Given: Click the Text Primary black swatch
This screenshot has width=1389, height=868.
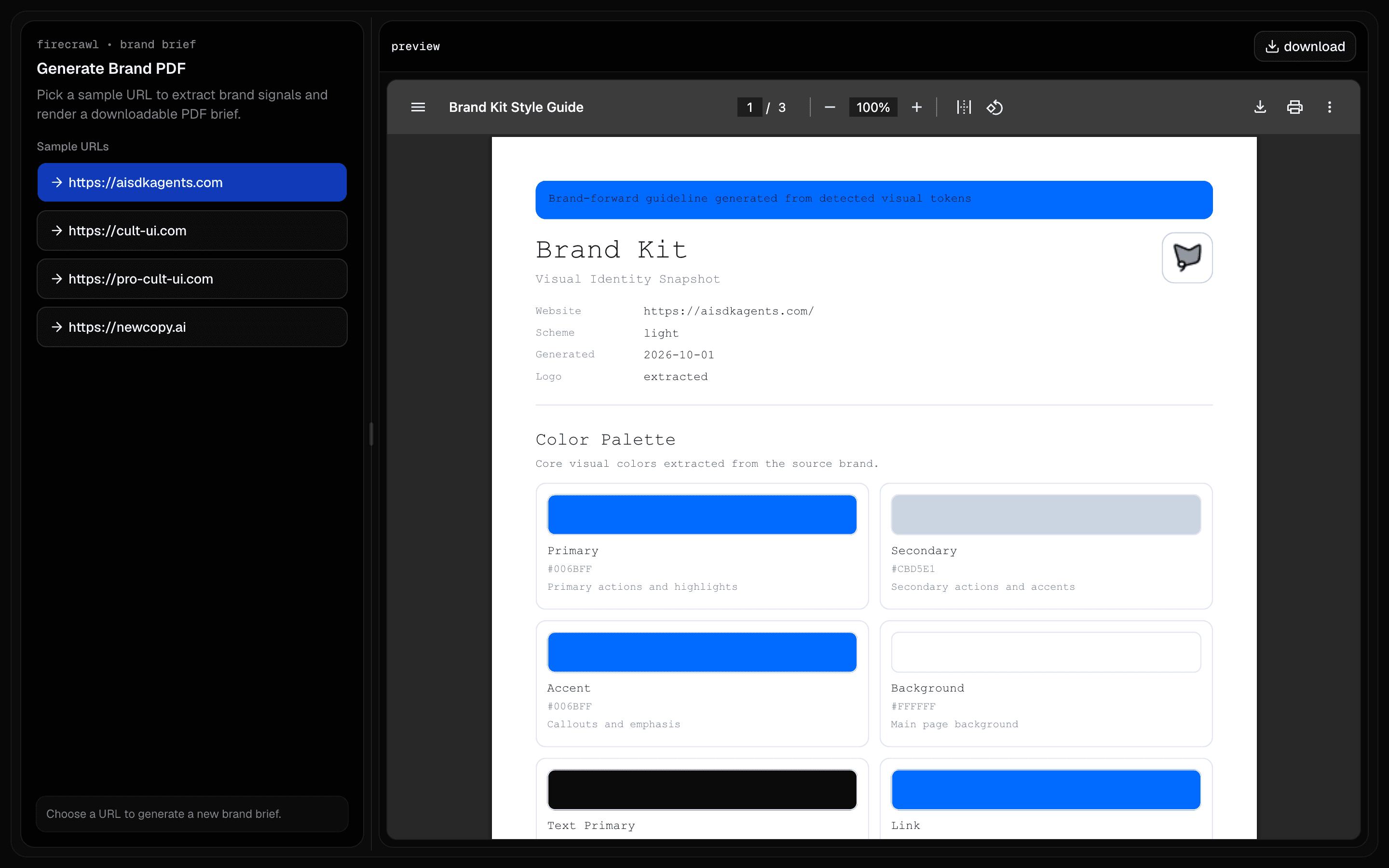Looking at the screenshot, I should pos(702,790).
